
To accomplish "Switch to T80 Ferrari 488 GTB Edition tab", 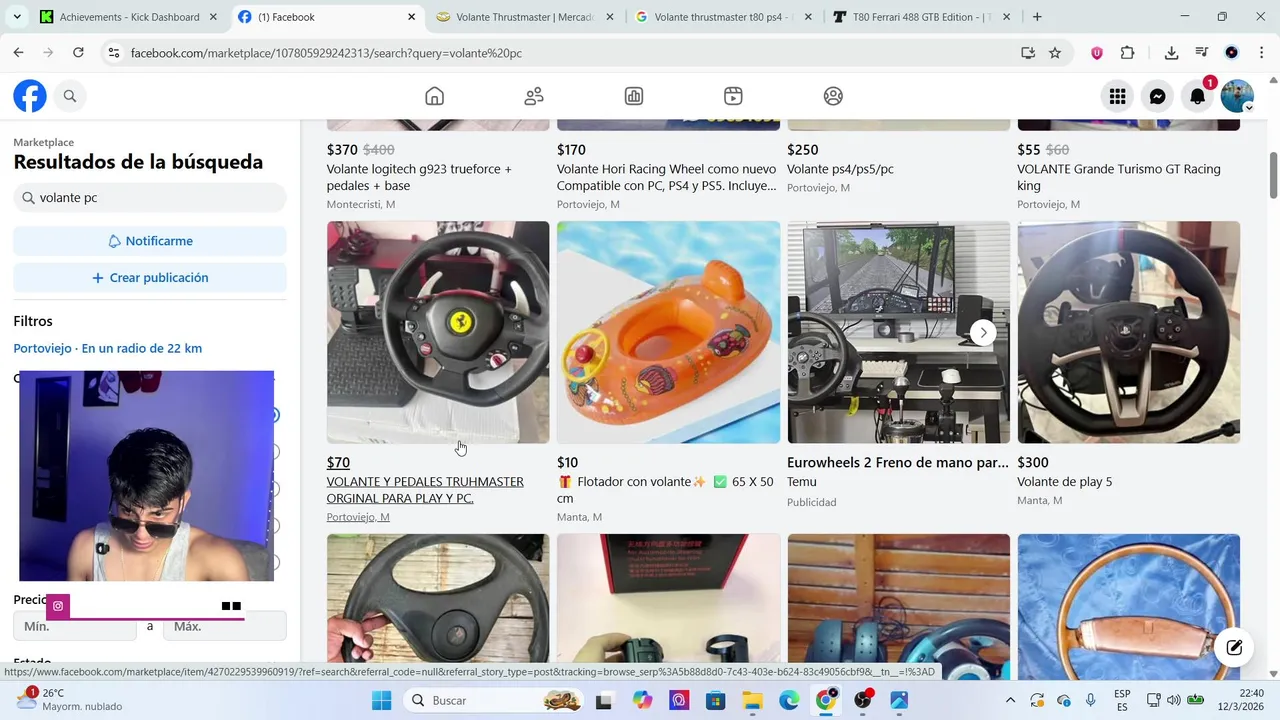I will [922, 17].
